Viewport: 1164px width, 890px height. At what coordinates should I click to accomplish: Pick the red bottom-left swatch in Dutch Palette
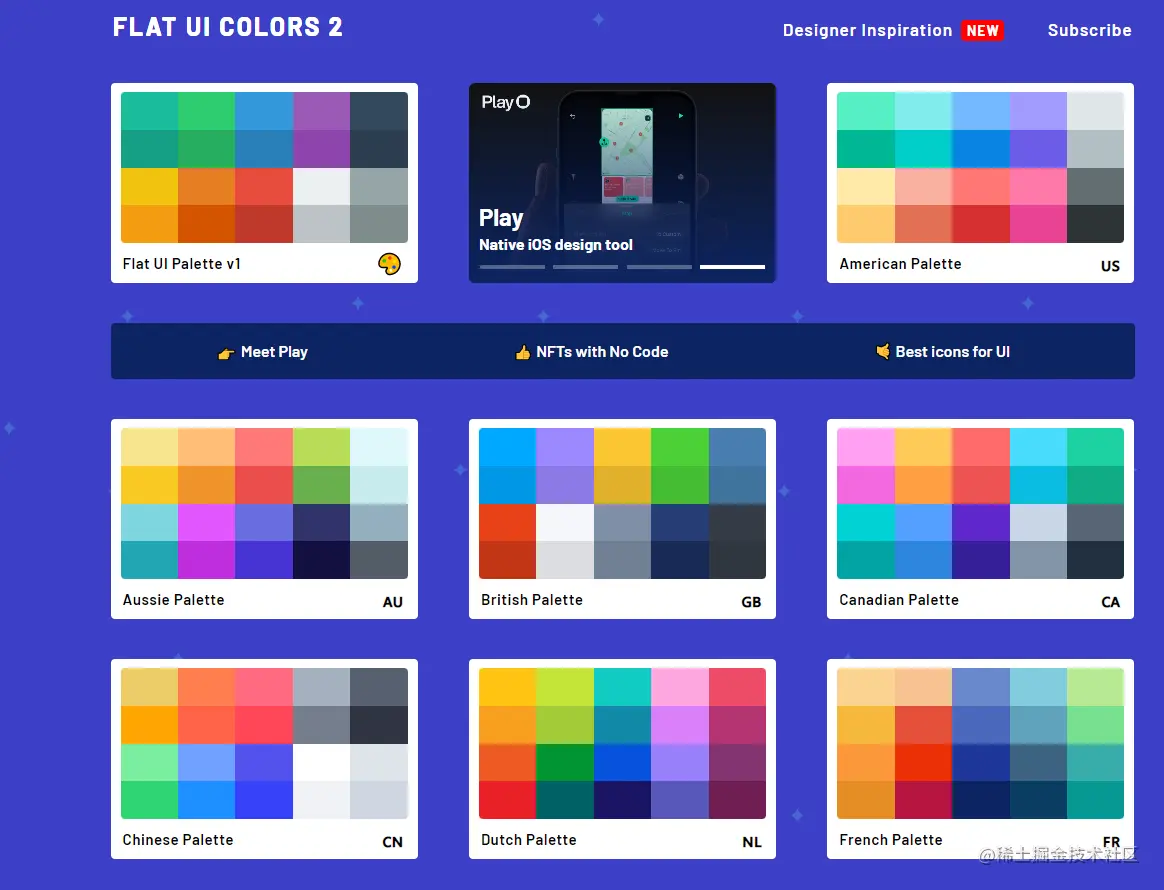[x=507, y=799]
